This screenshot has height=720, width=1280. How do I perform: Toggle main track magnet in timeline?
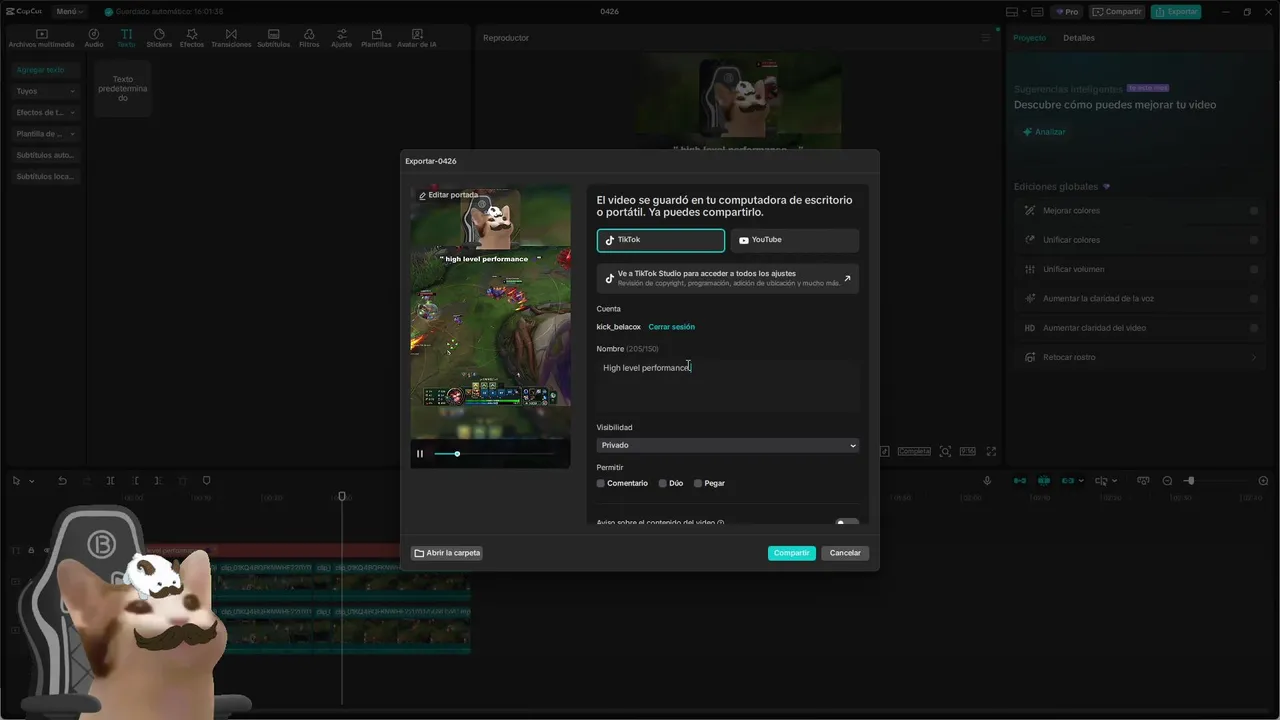point(1020,481)
